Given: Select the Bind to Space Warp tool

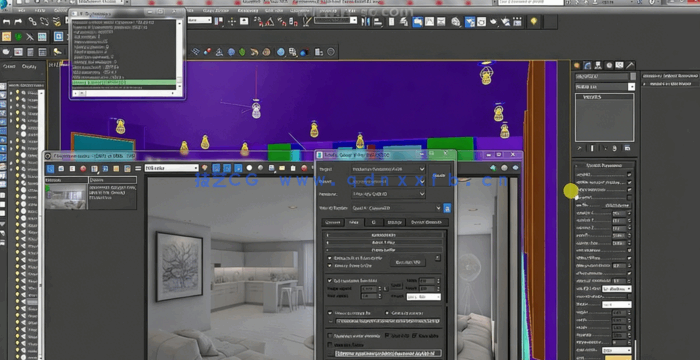Looking at the screenshot, I should (x=57, y=21).
